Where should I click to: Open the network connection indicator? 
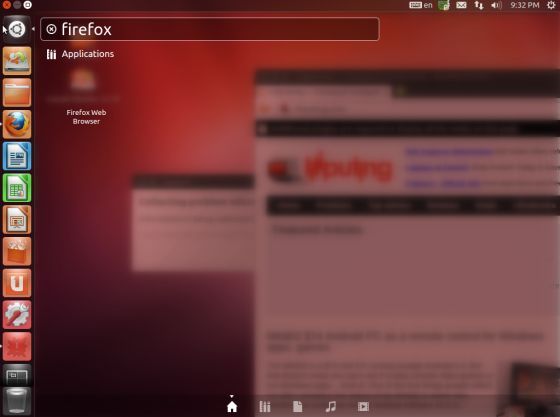[479, 5]
